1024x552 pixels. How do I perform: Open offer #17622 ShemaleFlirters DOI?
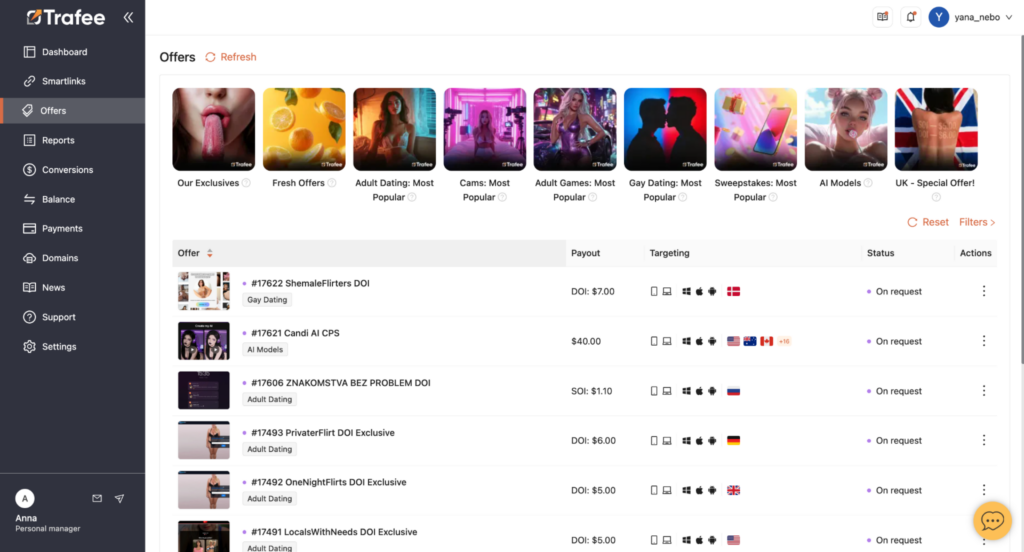point(310,283)
